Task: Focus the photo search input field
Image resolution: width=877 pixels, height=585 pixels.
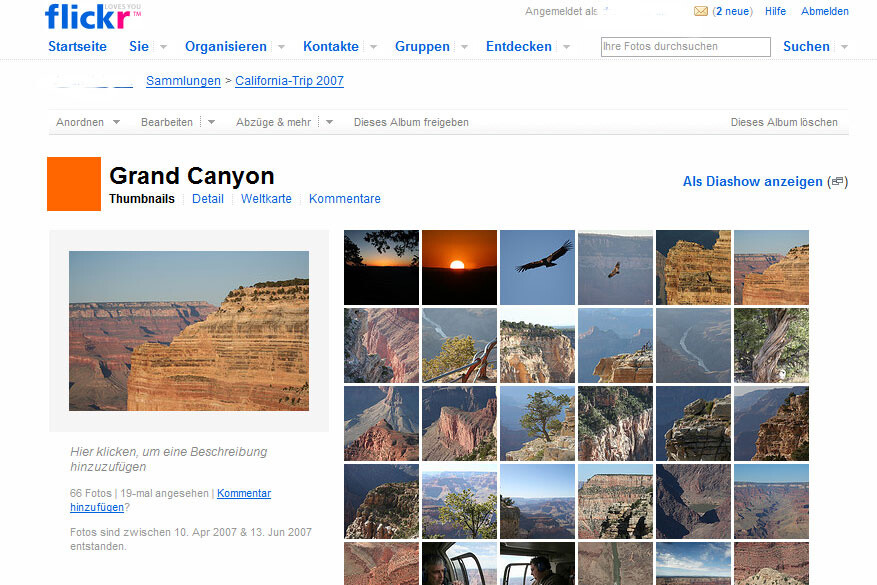Action: tap(685, 47)
